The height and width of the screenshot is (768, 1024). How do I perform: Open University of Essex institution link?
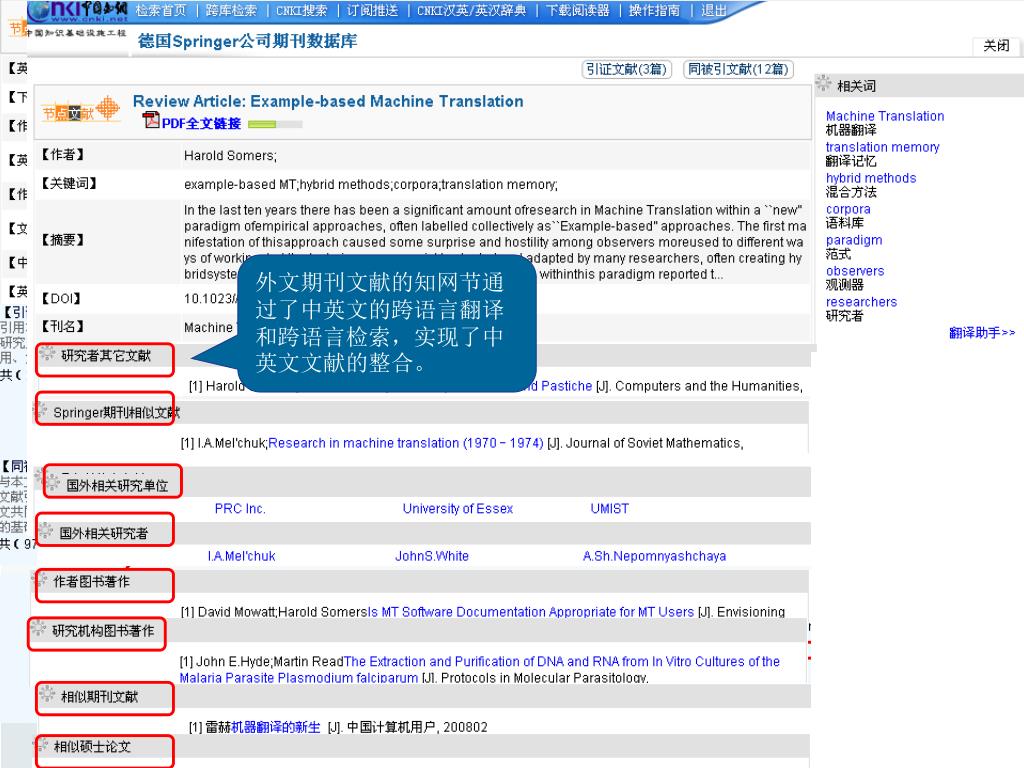pyautogui.click(x=457, y=508)
